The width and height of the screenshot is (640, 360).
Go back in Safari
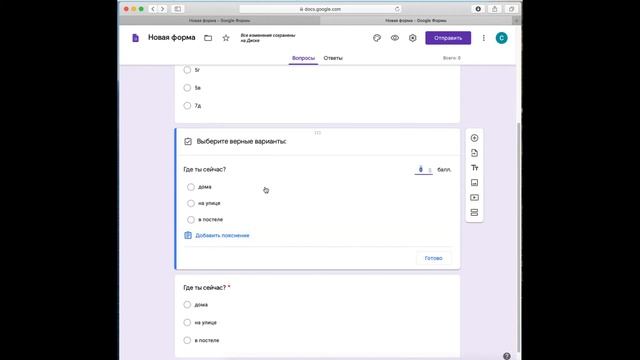(x=153, y=9)
